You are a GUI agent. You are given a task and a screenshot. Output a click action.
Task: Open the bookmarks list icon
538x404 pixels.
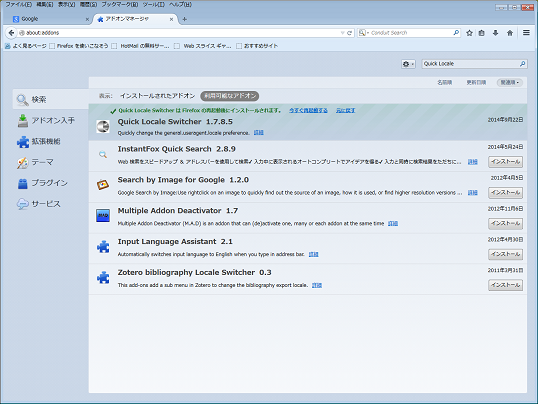[x=482, y=33]
